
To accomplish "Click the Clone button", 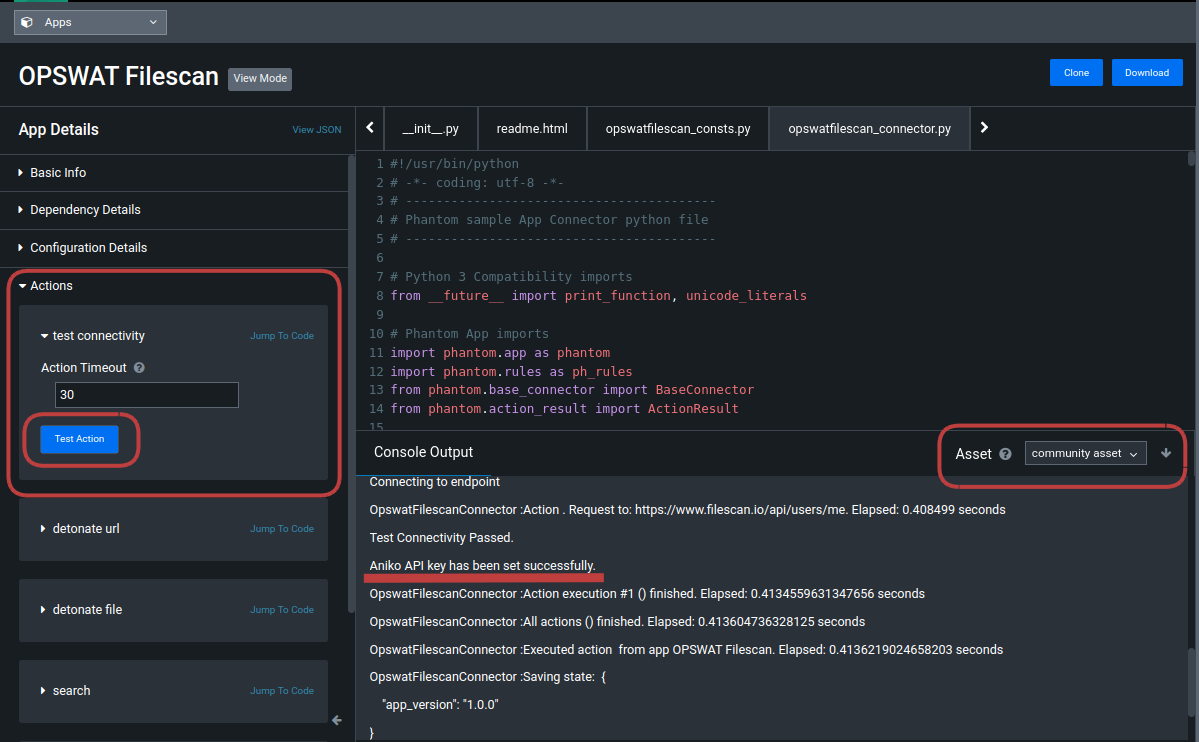I will [x=1076, y=73].
